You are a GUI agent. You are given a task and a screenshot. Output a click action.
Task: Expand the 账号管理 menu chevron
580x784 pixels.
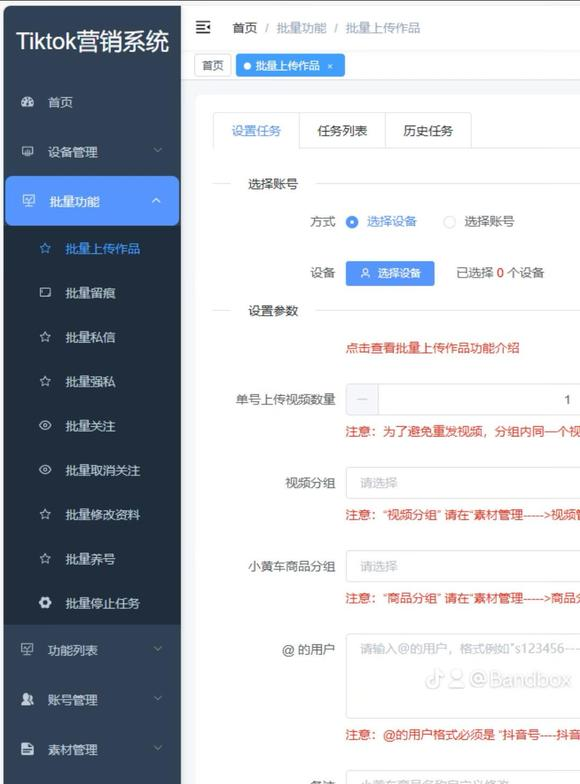(158, 698)
